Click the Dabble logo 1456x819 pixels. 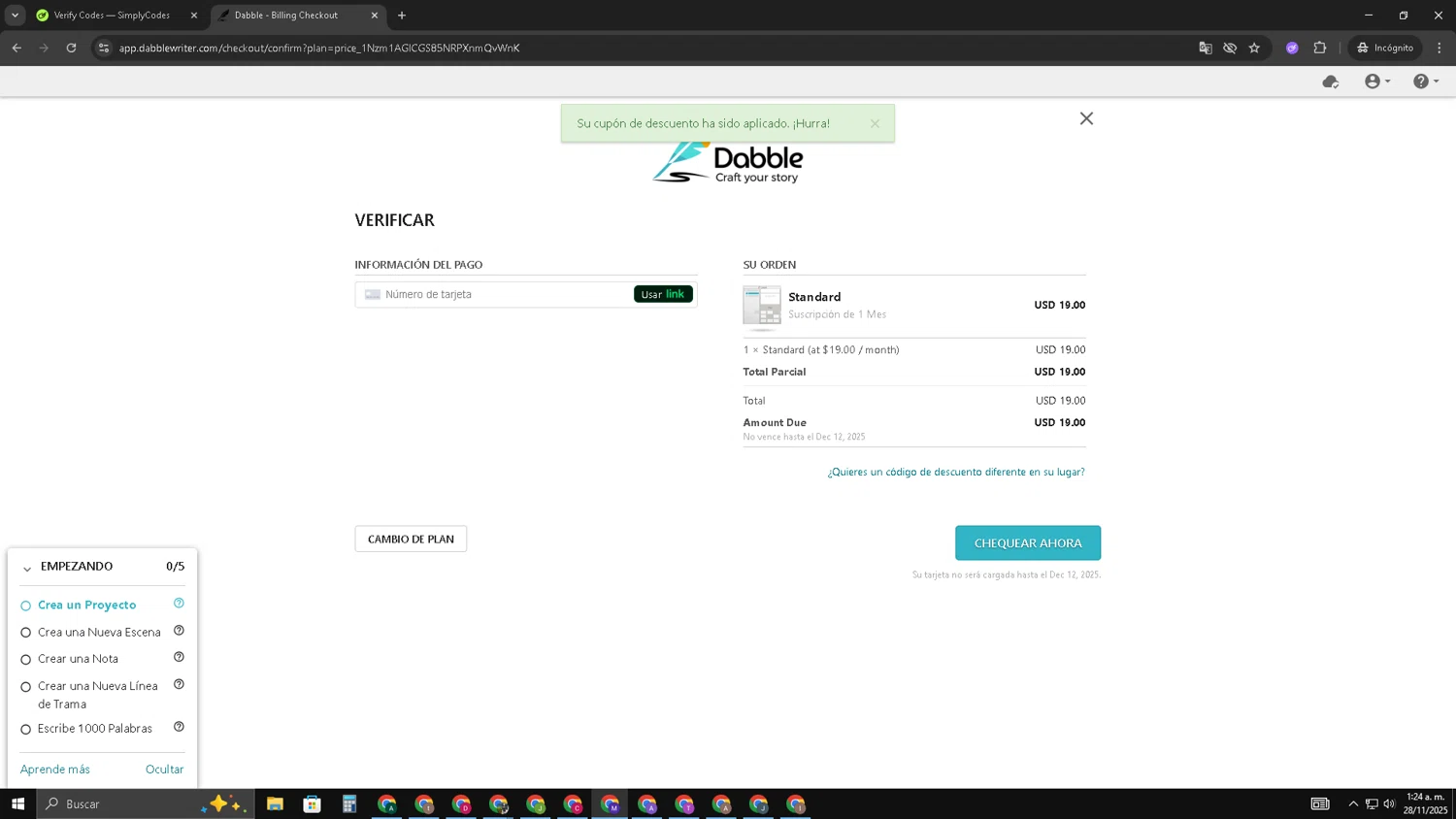coord(728,162)
